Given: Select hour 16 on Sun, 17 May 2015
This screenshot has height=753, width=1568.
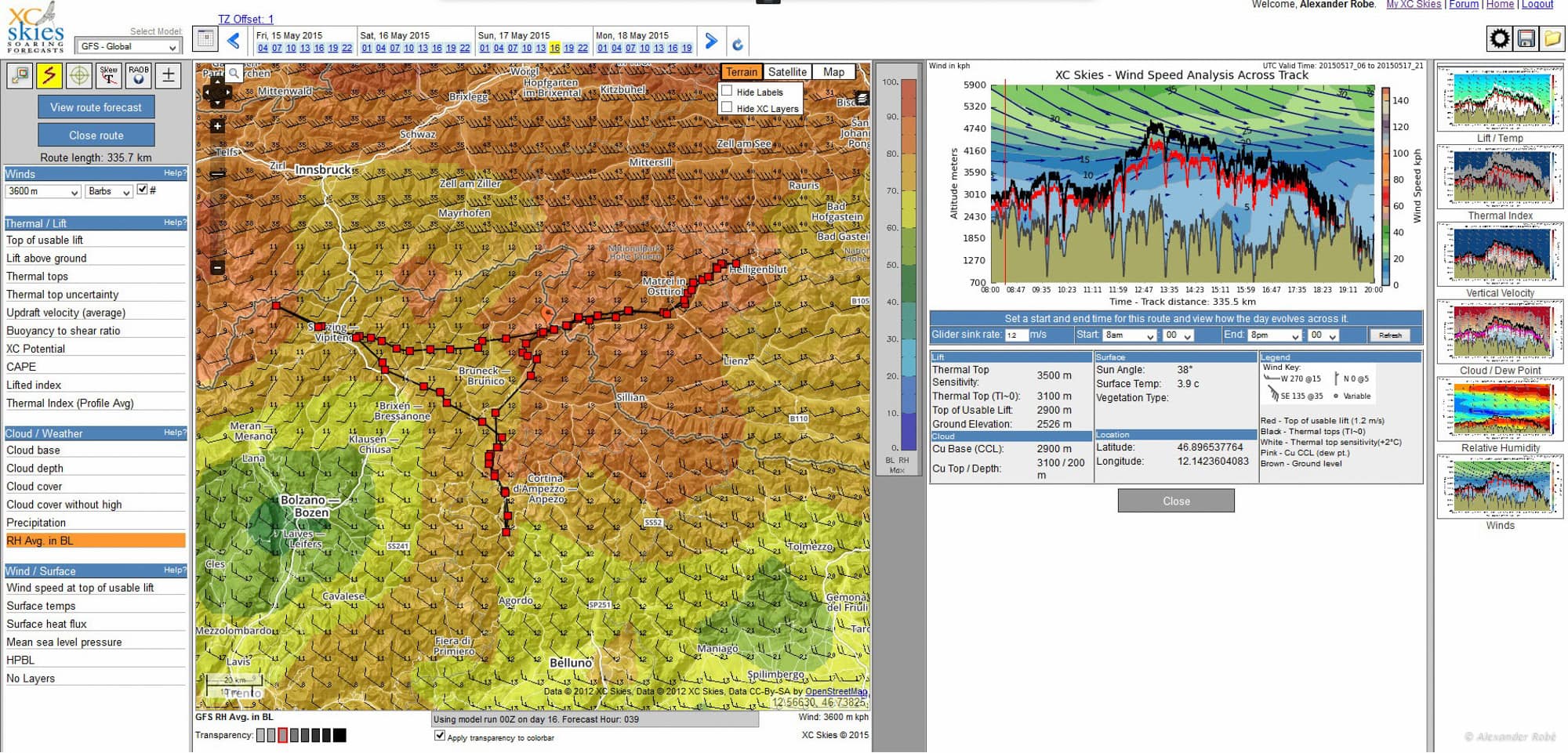Looking at the screenshot, I should click(x=555, y=49).
